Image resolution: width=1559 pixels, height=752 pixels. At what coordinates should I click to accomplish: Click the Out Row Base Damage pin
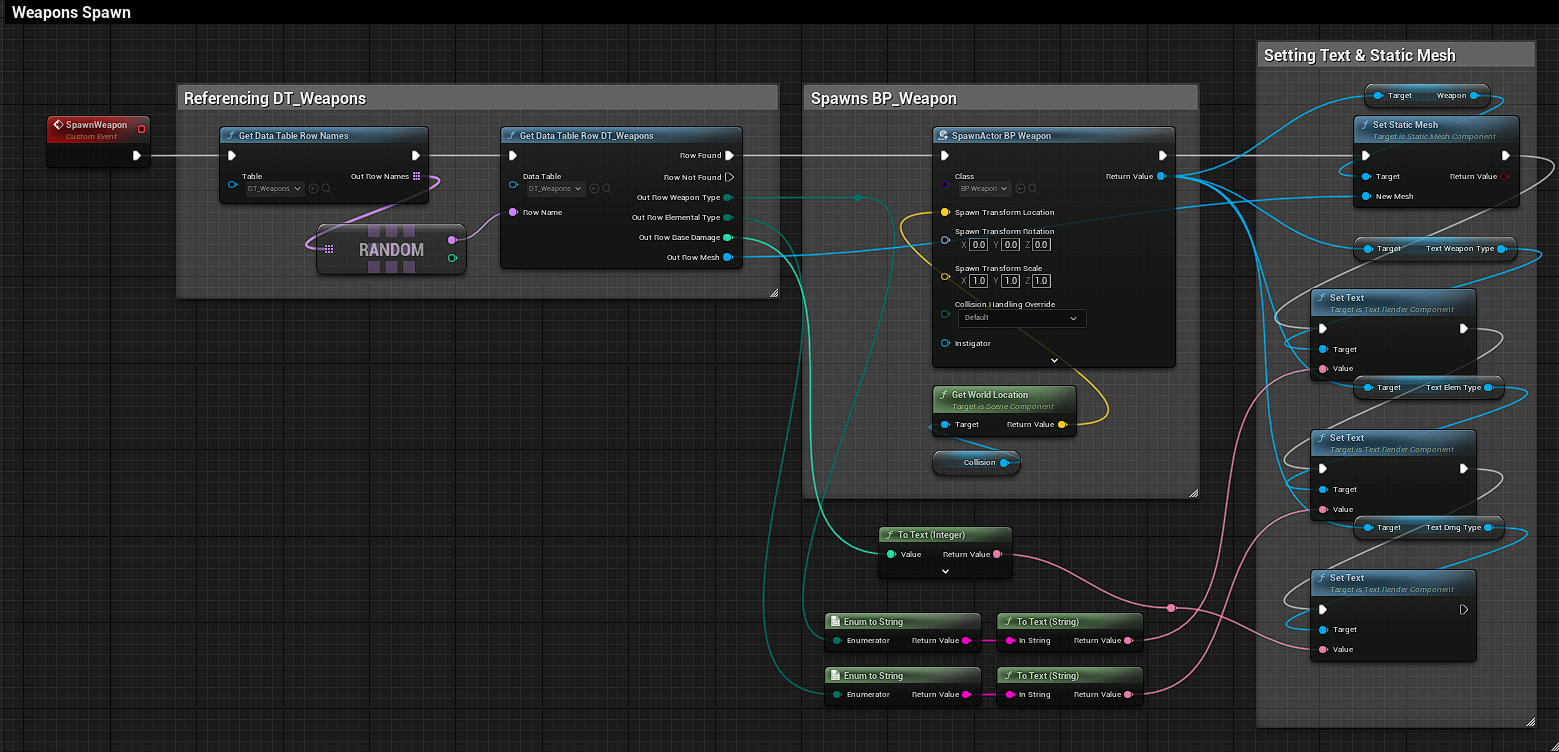[727, 237]
